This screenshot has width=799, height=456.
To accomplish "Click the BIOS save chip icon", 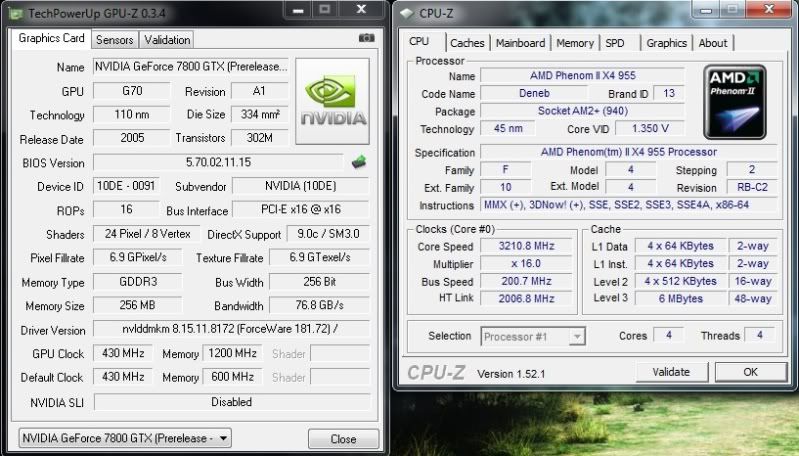I will [x=359, y=162].
